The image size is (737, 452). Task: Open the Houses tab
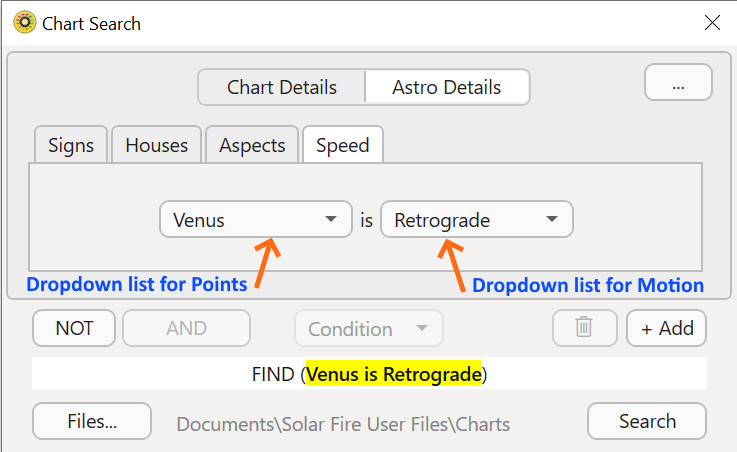157,145
